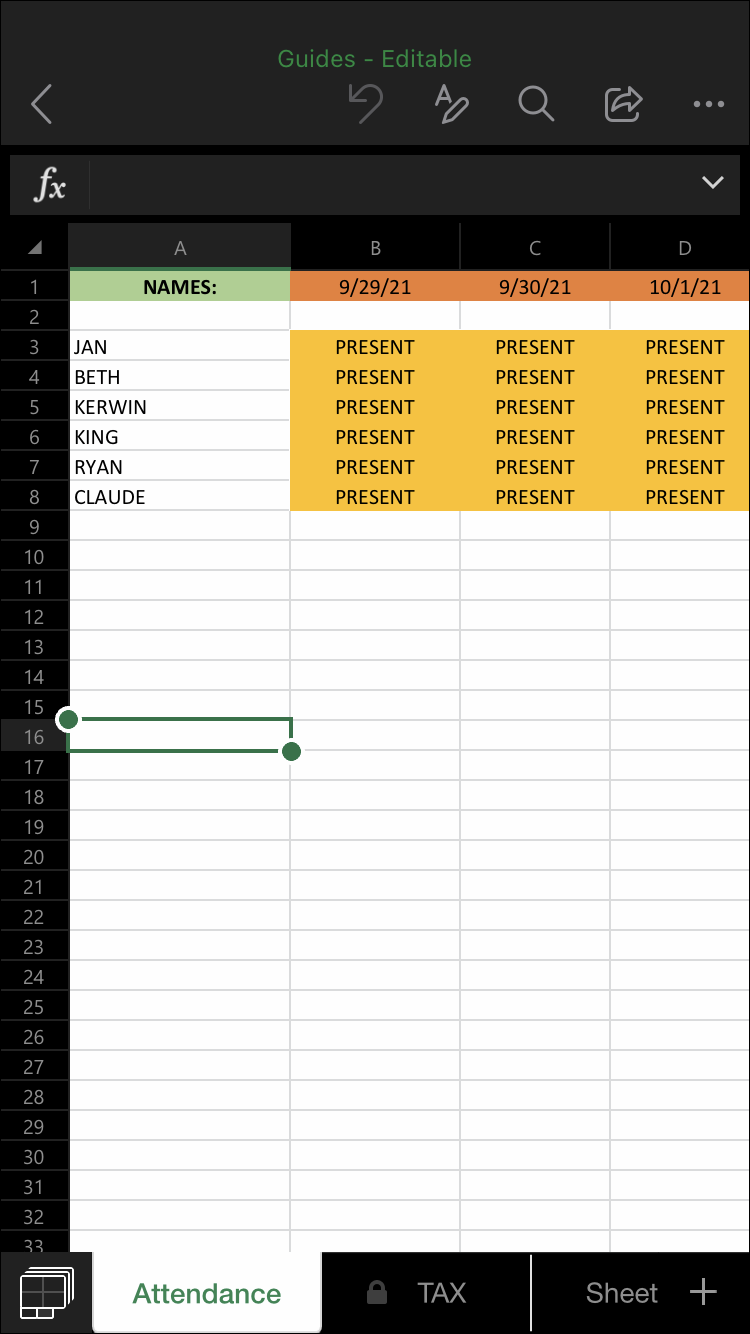Select column B header

click(x=375, y=248)
